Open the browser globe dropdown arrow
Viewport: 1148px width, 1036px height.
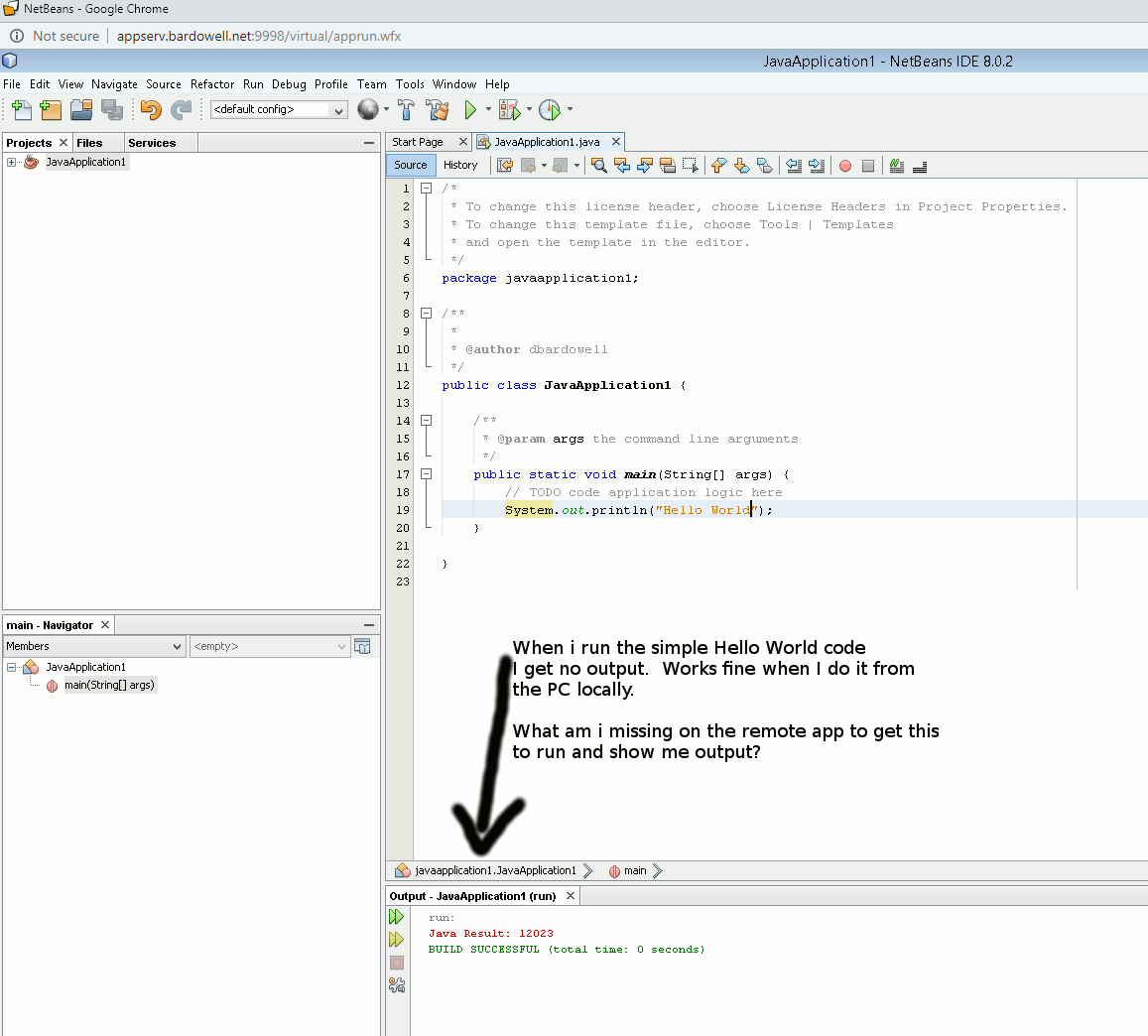[x=387, y=110]
